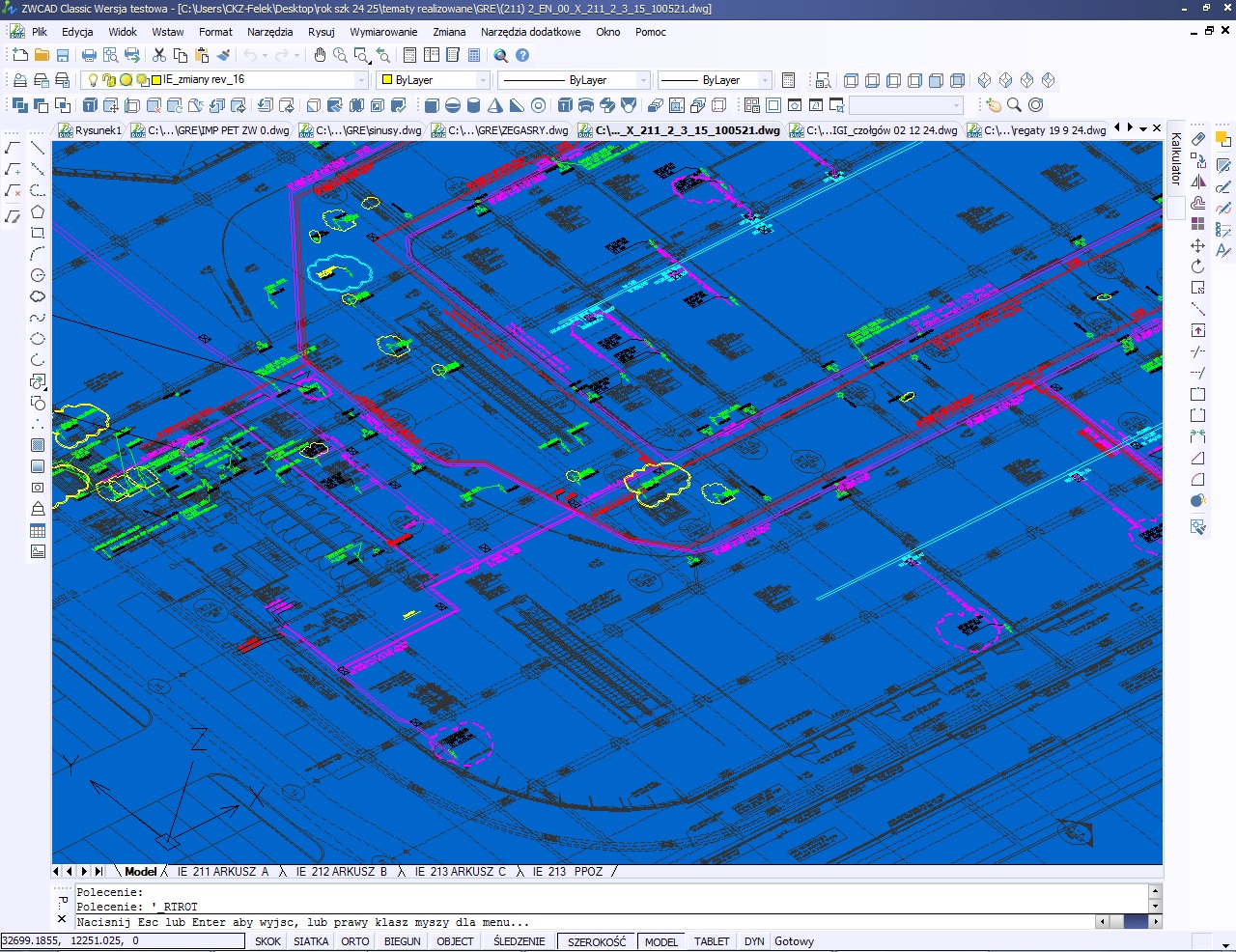The image size is (1236, 952).
Task: Toggle SKOK snap in status bar
Action: [x=267, y=941]
